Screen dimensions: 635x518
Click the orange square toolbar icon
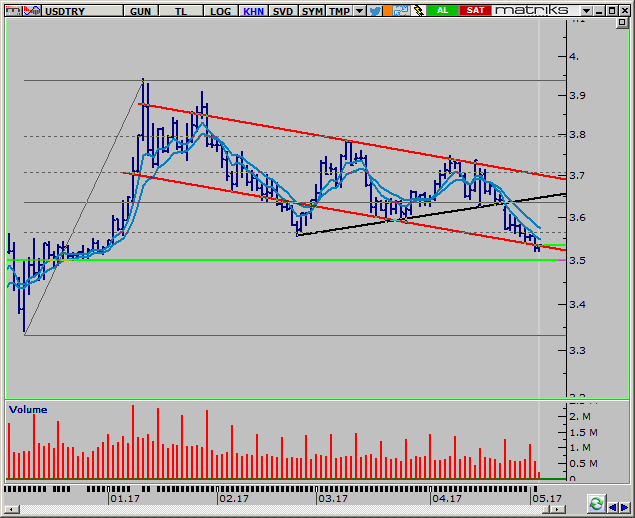point(388,10)
